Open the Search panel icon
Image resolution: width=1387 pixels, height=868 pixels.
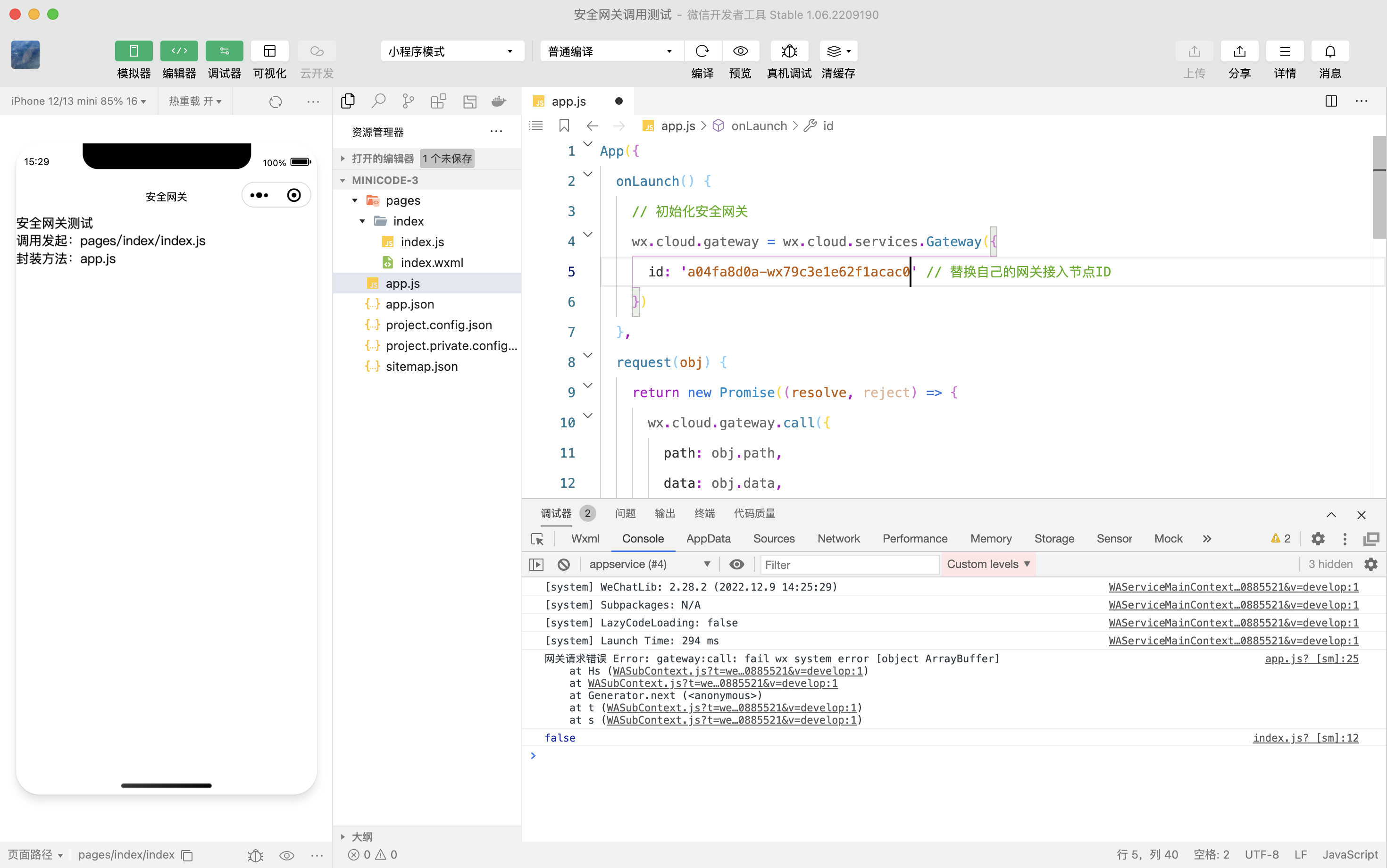pos(378,101)
